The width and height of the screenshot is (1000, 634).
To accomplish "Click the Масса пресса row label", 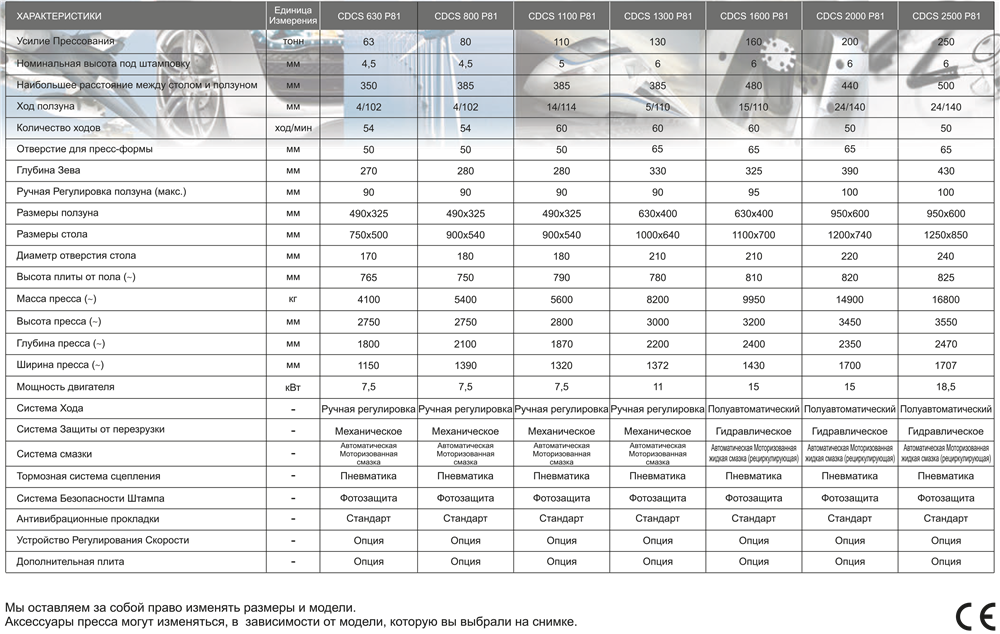I will (56, 299).
